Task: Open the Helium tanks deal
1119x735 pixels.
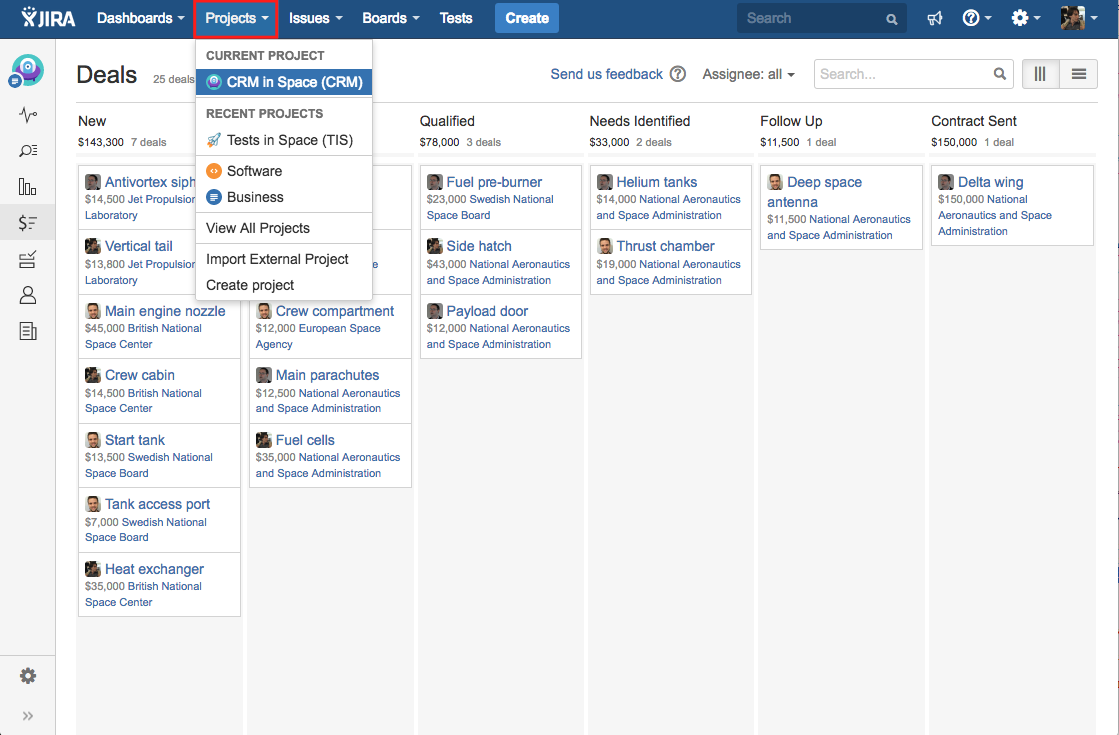Action: point(657,183)
